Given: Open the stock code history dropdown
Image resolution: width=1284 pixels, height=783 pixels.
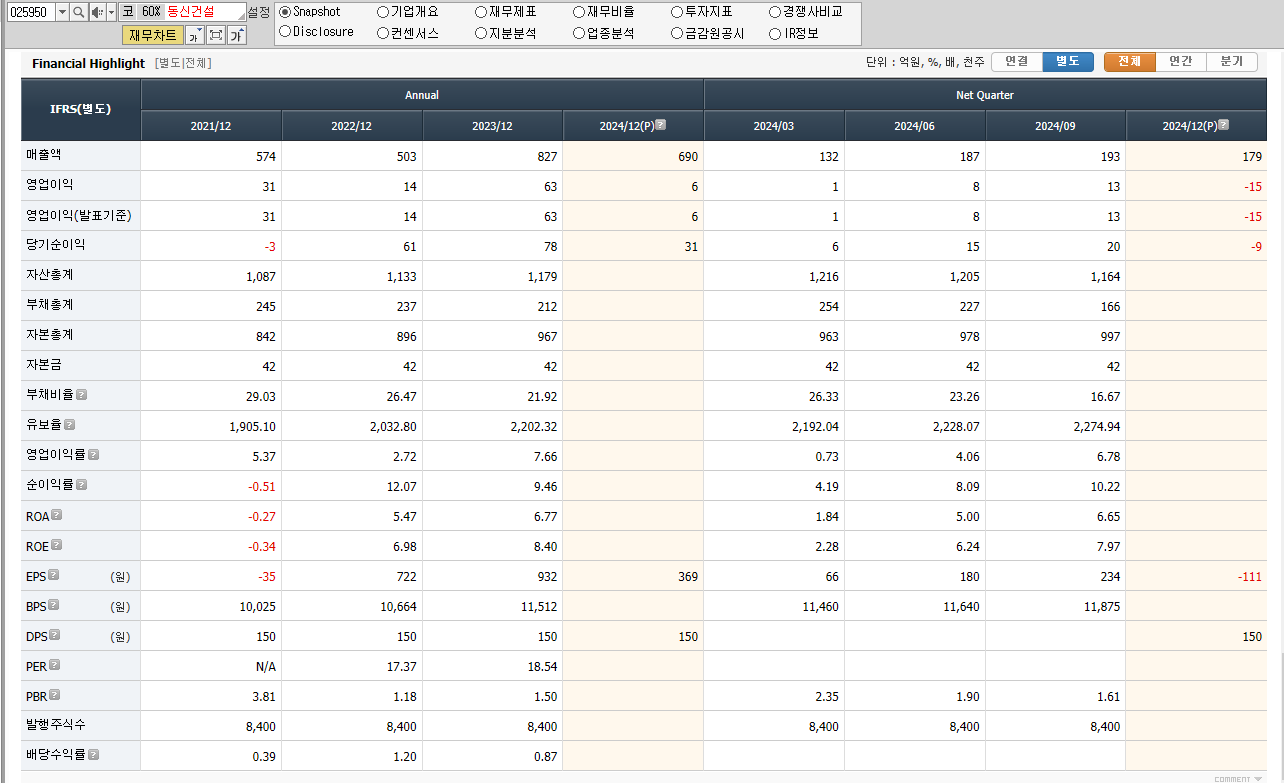Looking at the screenshot, I should [x=62, y=12].
